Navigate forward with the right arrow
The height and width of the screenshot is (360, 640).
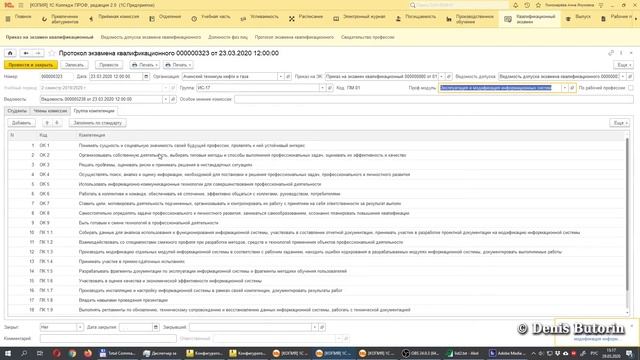(x=38, y=53)
